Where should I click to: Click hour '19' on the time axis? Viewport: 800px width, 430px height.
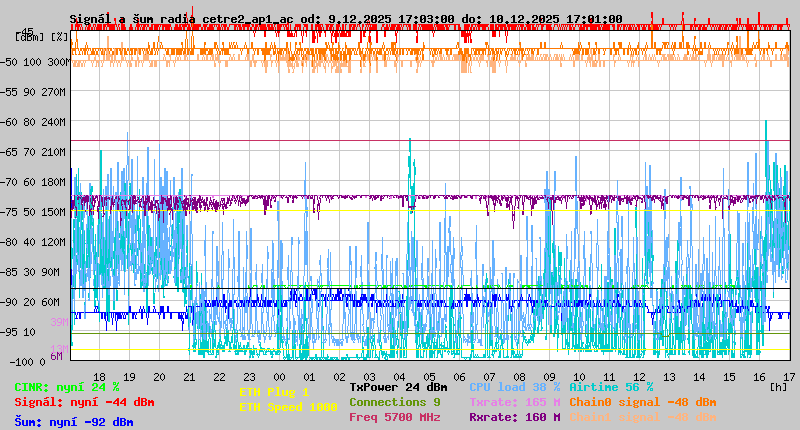click(130, 377)
